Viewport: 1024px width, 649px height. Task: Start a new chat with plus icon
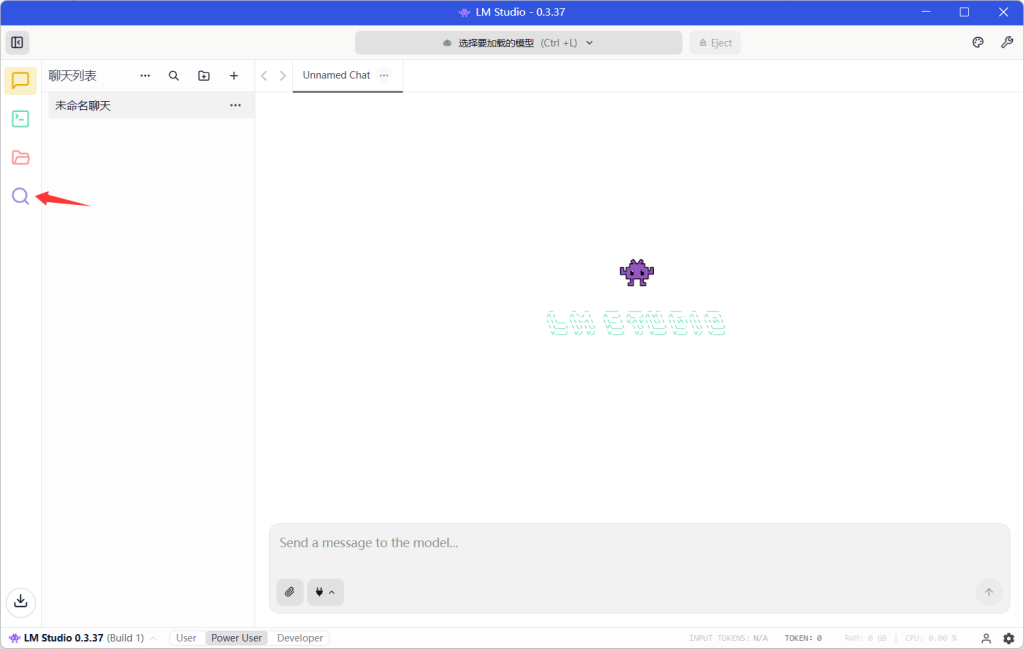pos(234,76)
